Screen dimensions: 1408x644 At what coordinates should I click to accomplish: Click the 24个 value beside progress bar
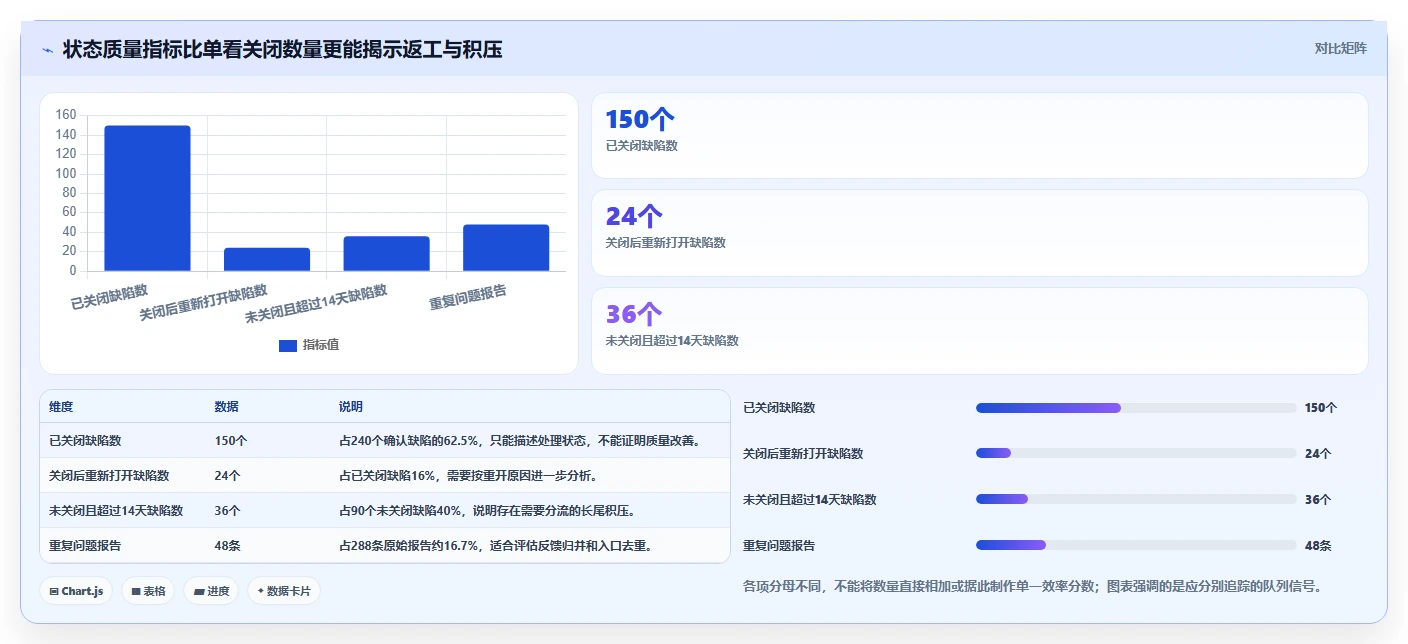[1318, 454]
